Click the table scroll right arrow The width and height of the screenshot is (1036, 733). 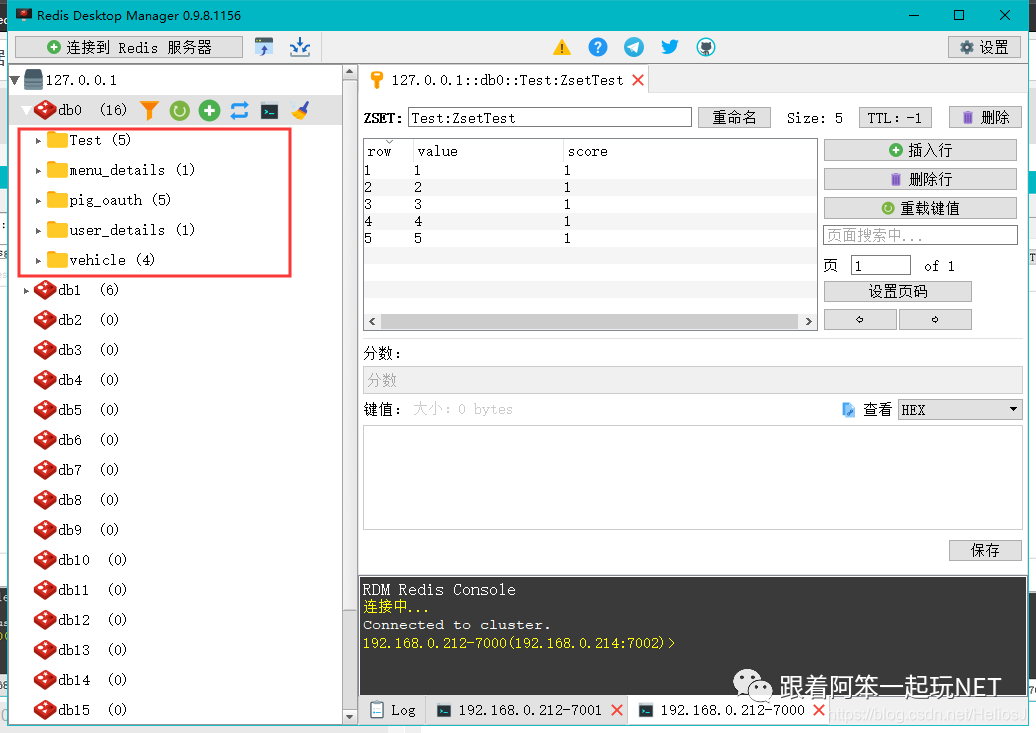click(x=808, y=321)
